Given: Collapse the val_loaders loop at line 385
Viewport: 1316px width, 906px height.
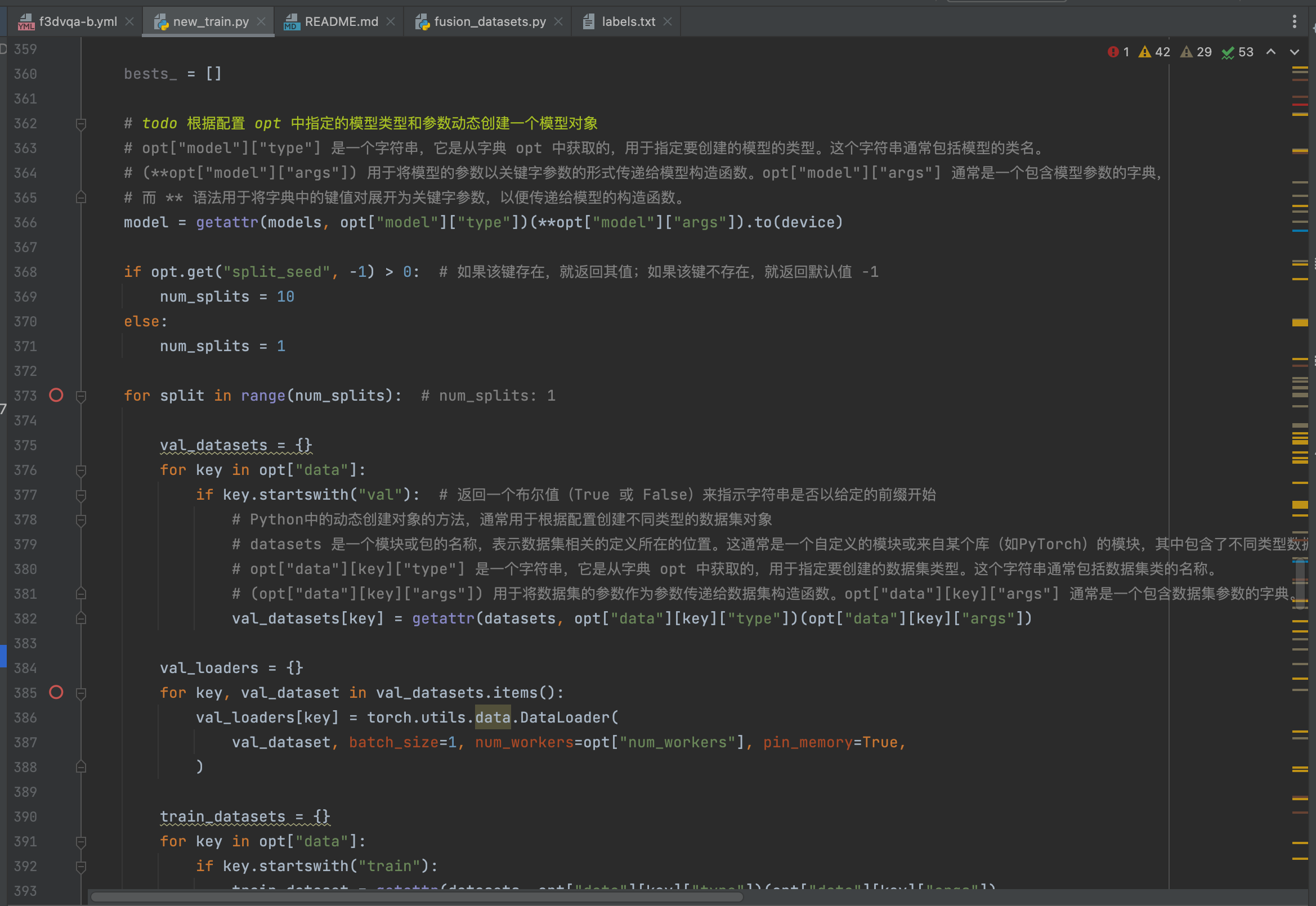Looking at the screenshot, I should tap(81, 694).
